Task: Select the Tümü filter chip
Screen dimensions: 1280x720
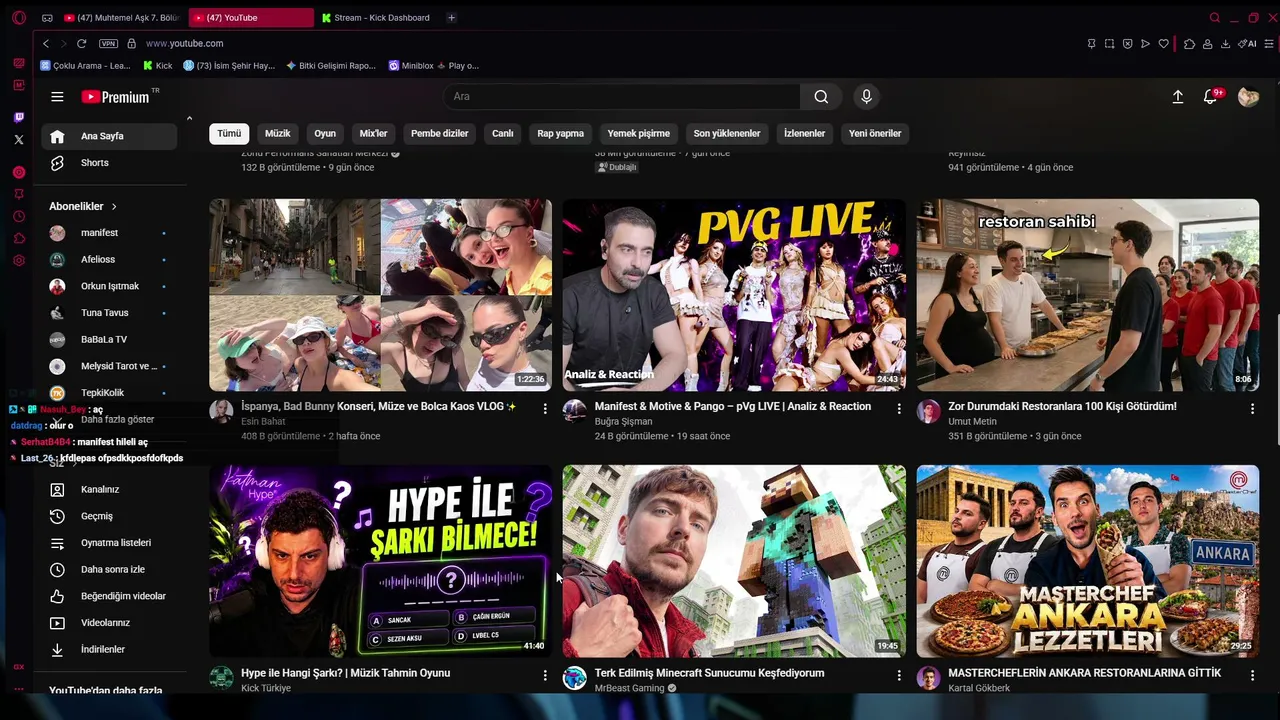Action: tap(229, 133)
